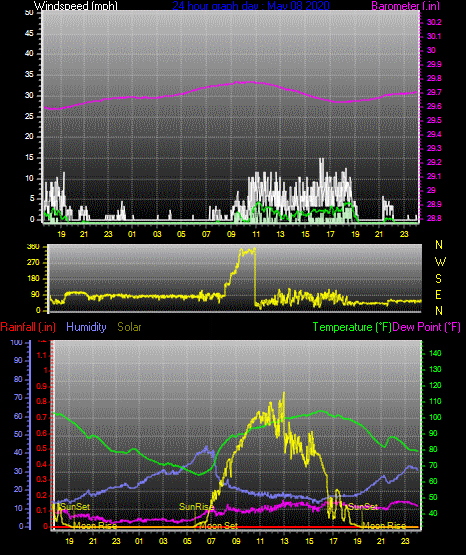
Task: Click the "15" hour label below bottom chart
Action: tap(309, 541)
